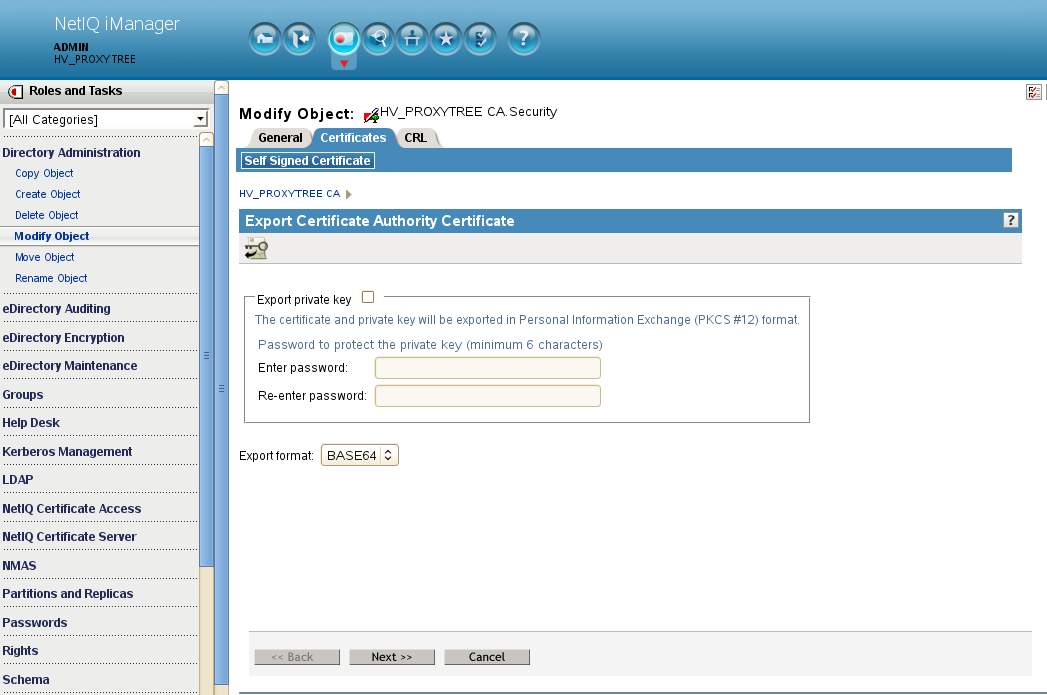Expand the eDirectory Maintenance category
This screenshot has height=695, width=1047.
(69, 366)
